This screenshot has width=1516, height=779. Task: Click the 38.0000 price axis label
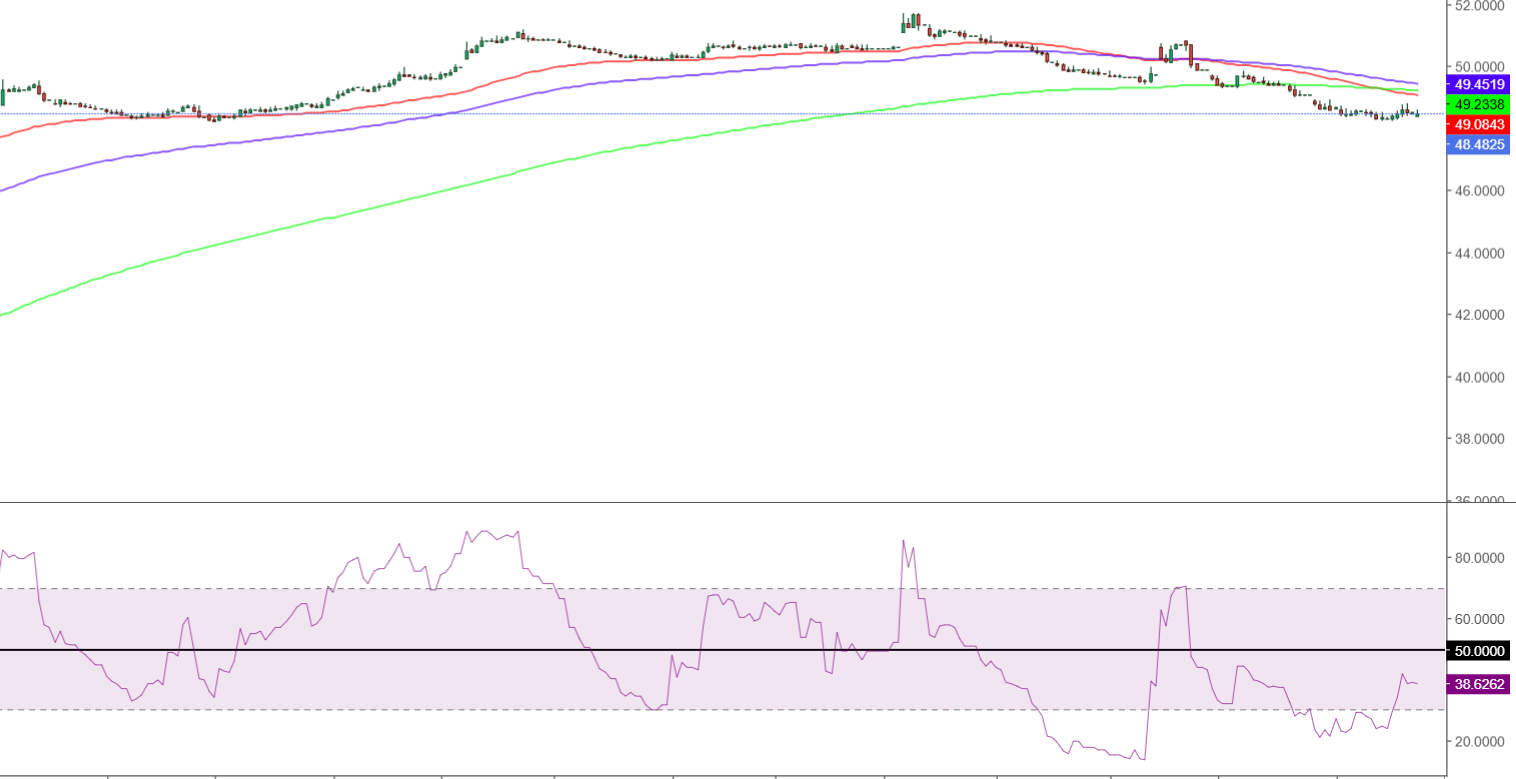(x=1481, y=439)
